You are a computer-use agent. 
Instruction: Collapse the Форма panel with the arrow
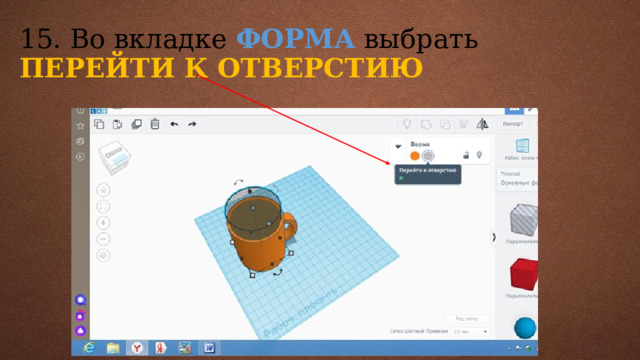(x=398, y=146)
